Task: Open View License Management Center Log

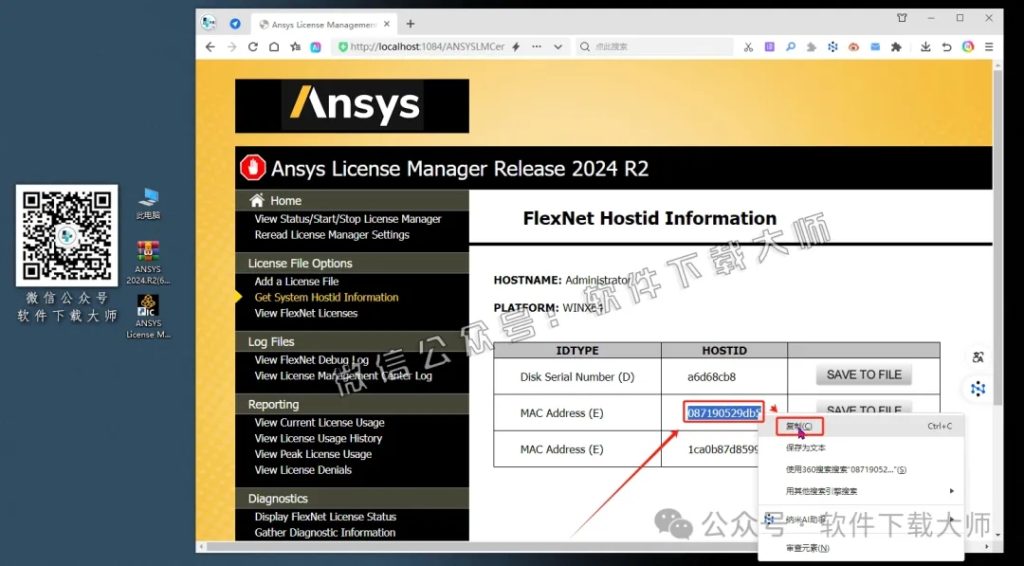Action: [344, 376]
